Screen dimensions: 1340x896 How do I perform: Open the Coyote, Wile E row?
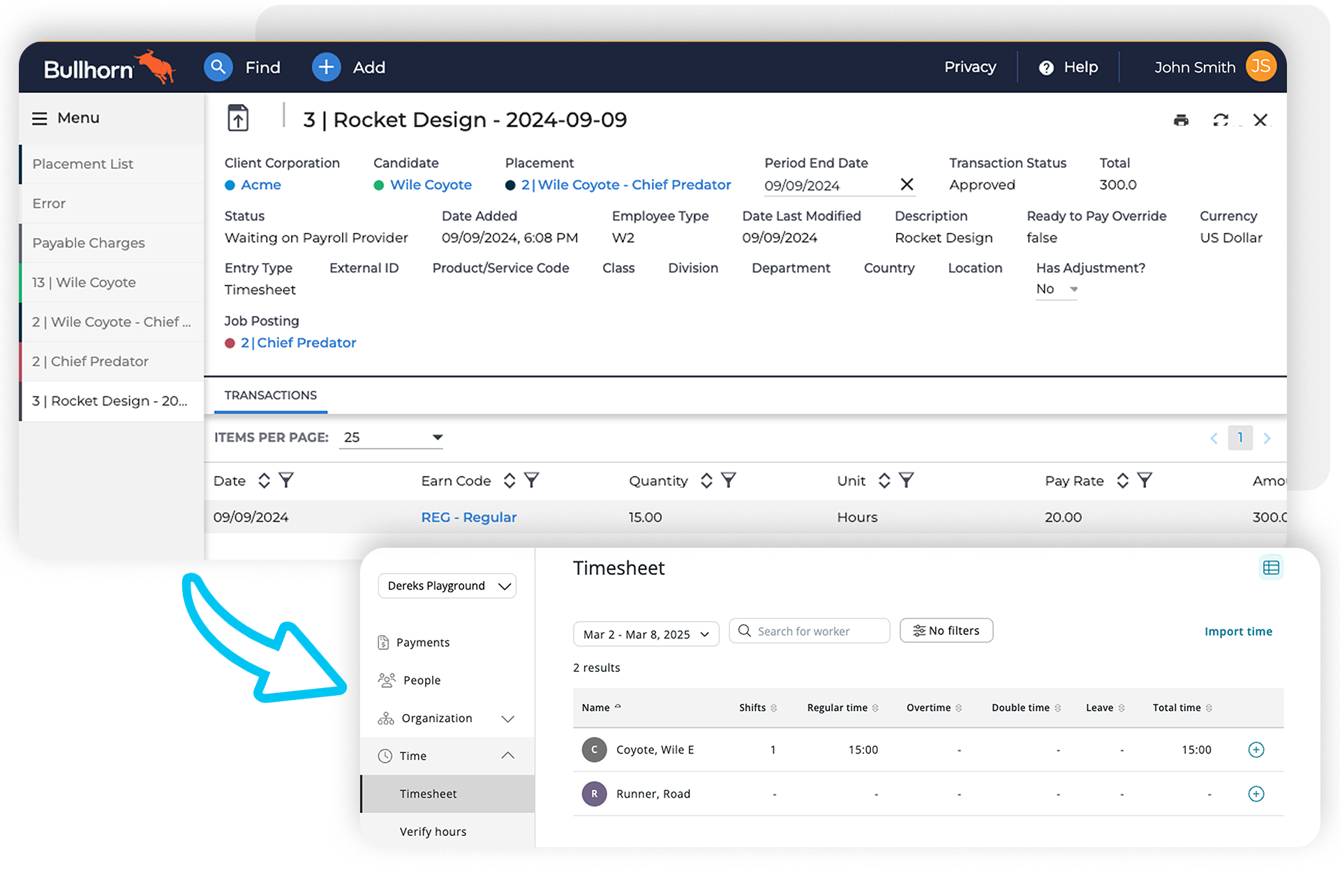[928, 750]
